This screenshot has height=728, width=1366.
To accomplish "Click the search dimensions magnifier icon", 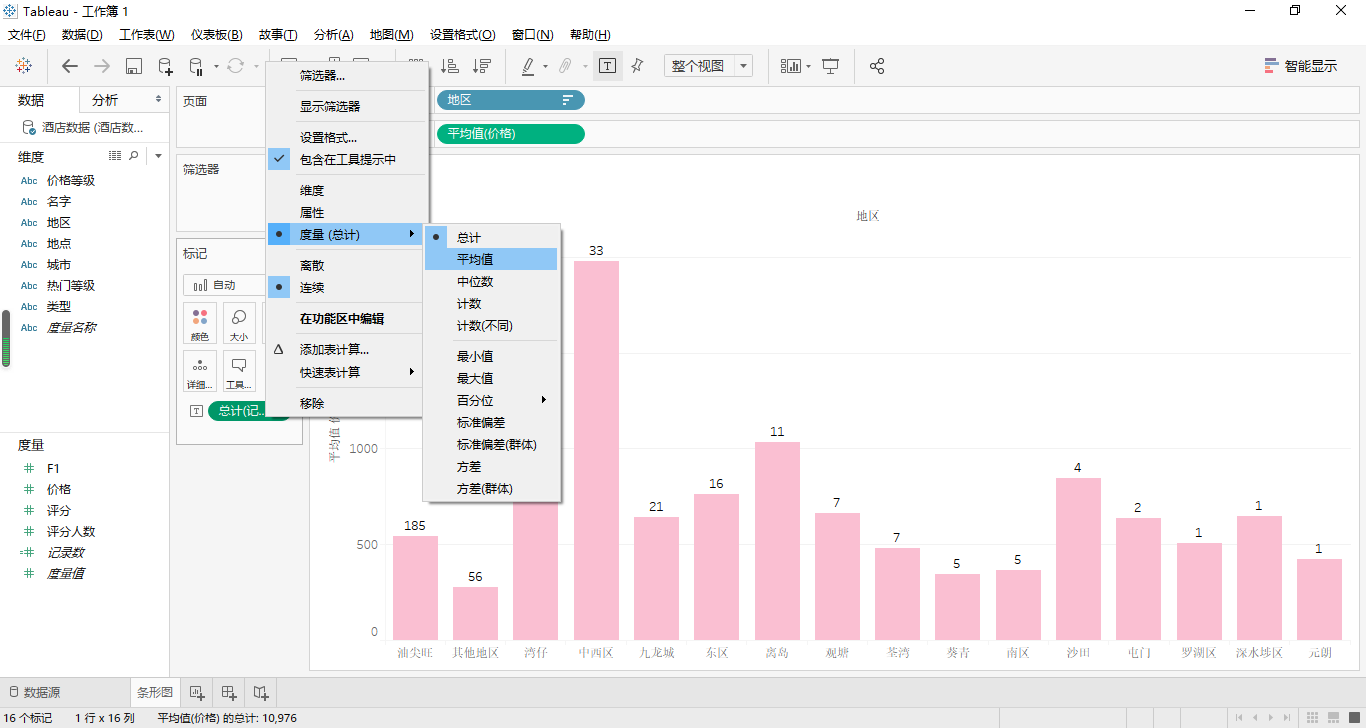I will point(134,156).
